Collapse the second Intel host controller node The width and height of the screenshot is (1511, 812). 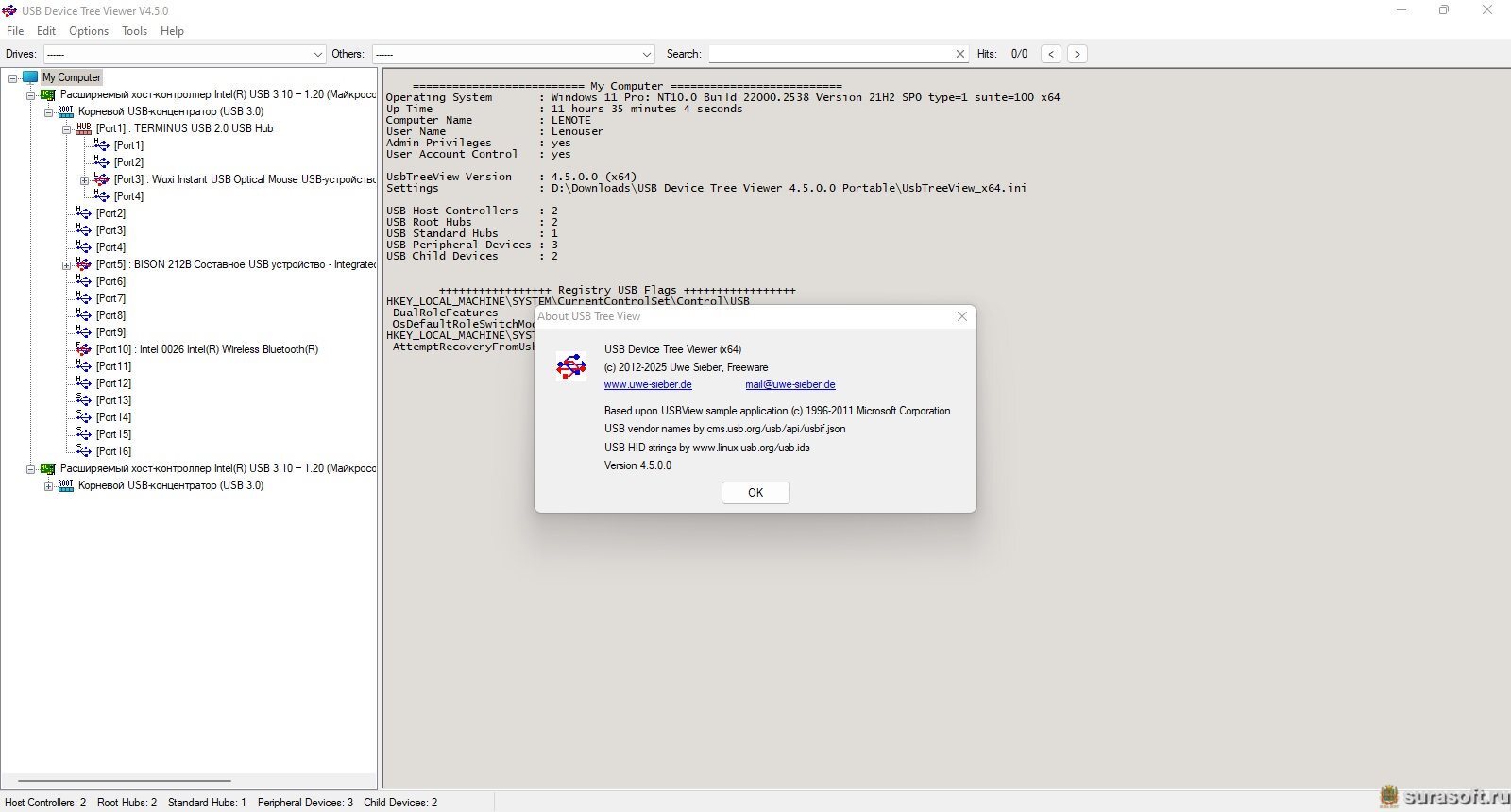(30, 469)
